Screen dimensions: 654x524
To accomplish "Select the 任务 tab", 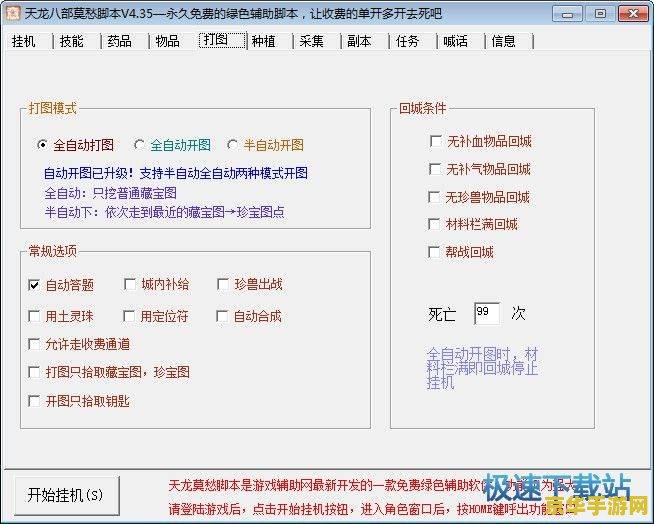I will coord(407,41).
